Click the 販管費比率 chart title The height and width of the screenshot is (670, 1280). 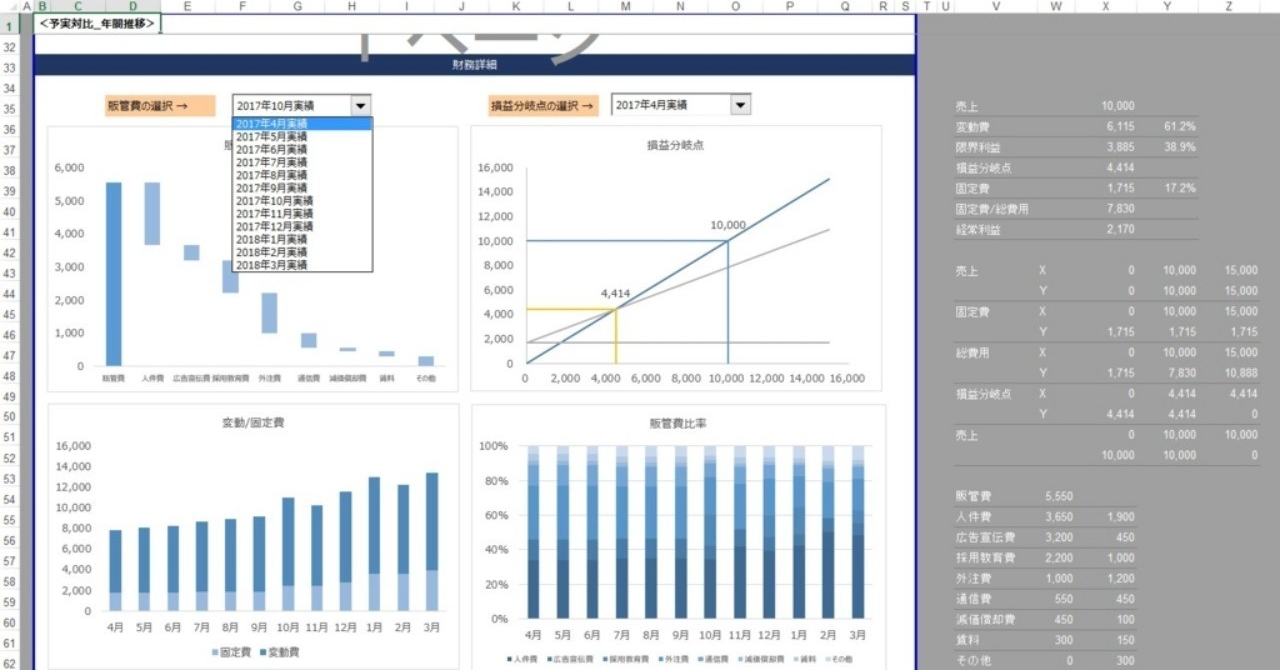(679, 423)
